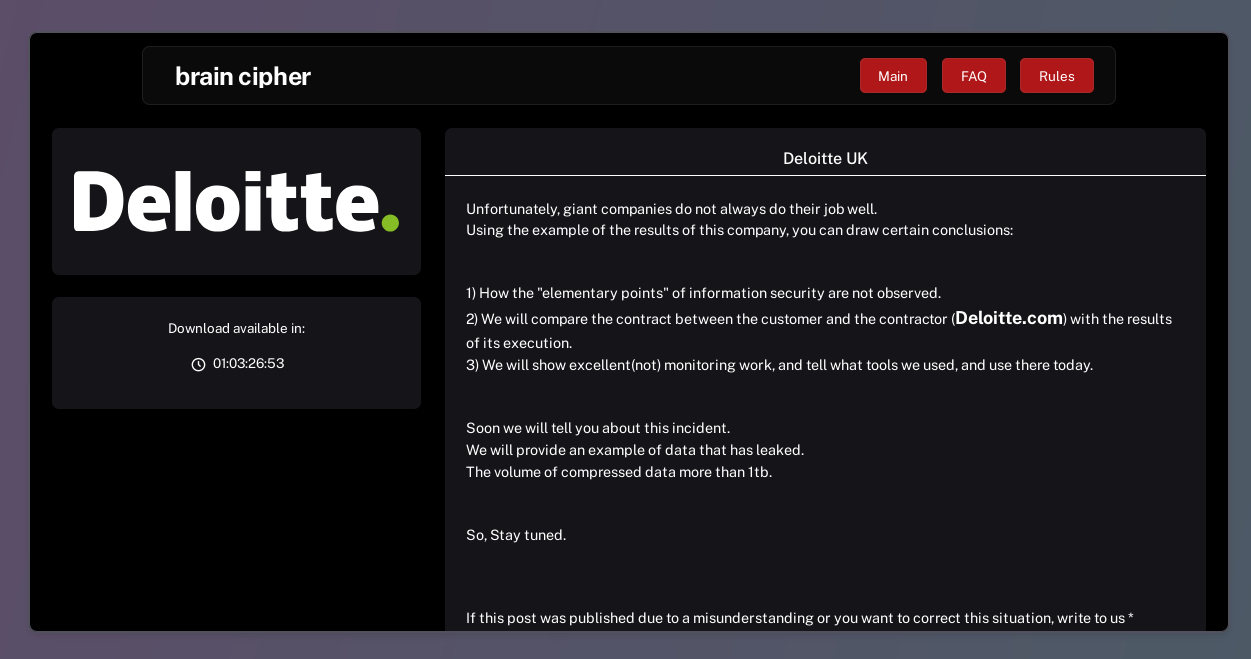Click the opening line "Unfortunately, giant companies"
Image resolution: width=1251 pixels, height=659 pixels.
(x=671, y=209)
